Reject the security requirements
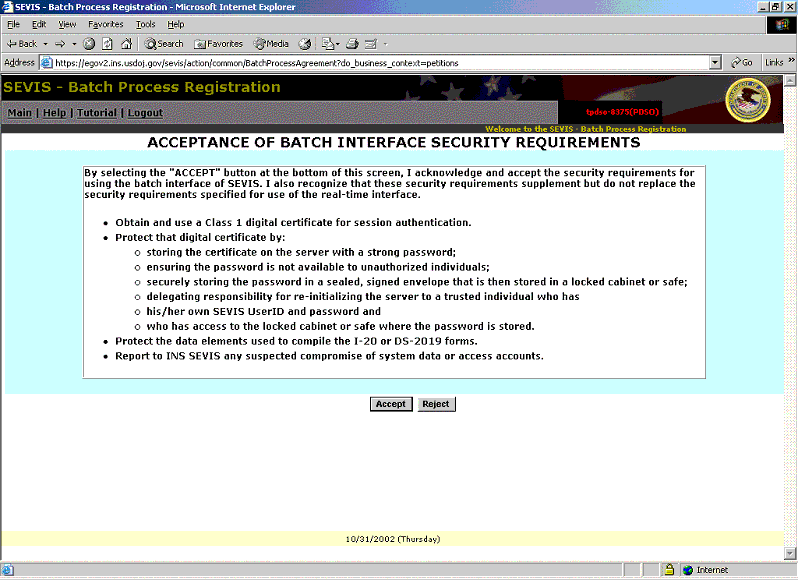The image size is (798, 580). (436, 404)
